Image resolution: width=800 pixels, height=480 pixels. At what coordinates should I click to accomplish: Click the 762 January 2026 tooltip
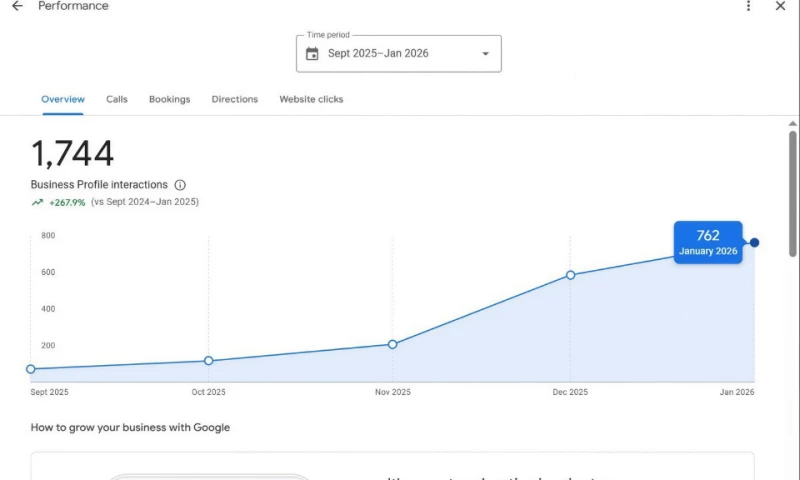click(x=708, y=242)
